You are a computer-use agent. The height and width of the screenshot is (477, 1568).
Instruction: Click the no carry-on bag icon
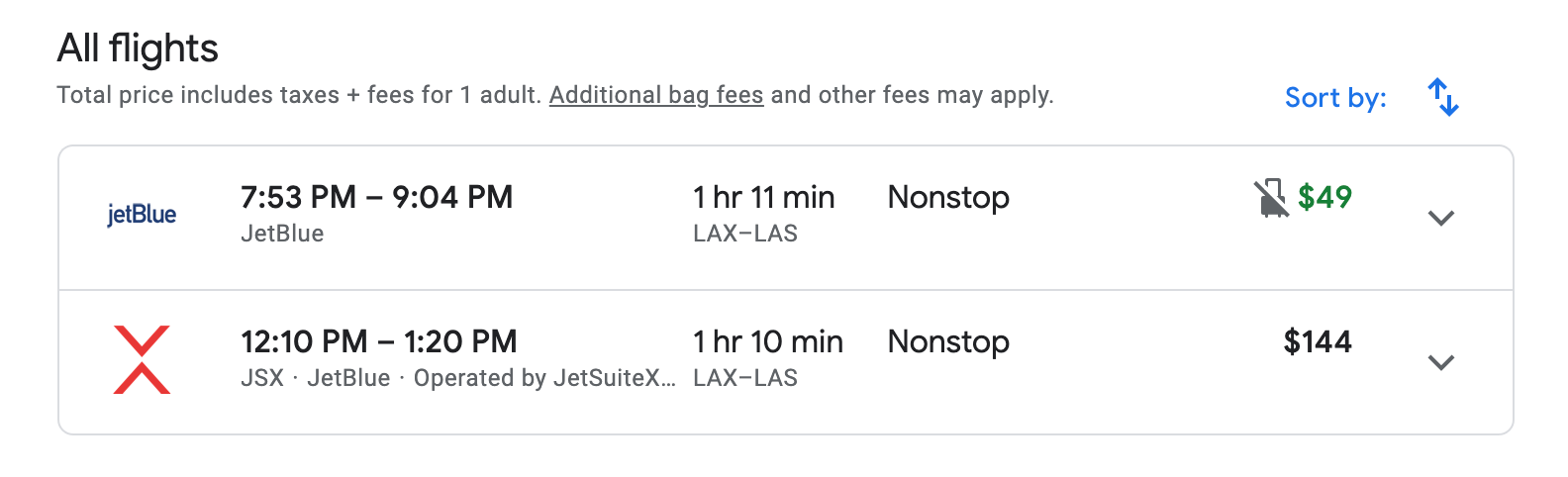1271,198
